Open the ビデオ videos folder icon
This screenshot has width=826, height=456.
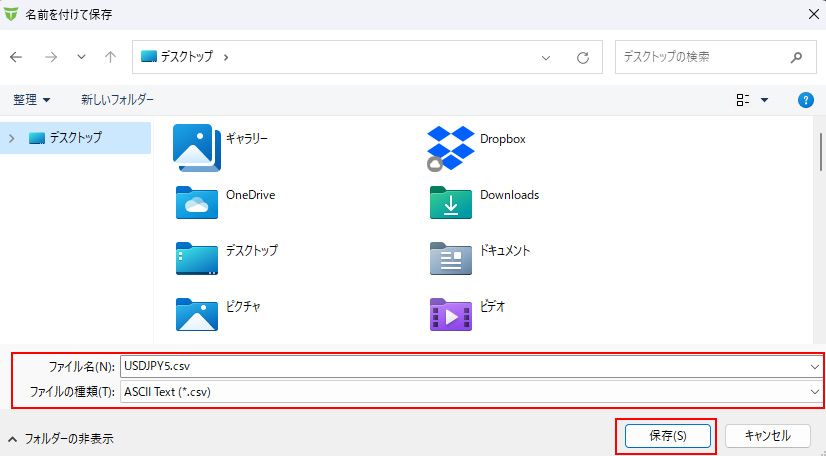pos(450,313)
